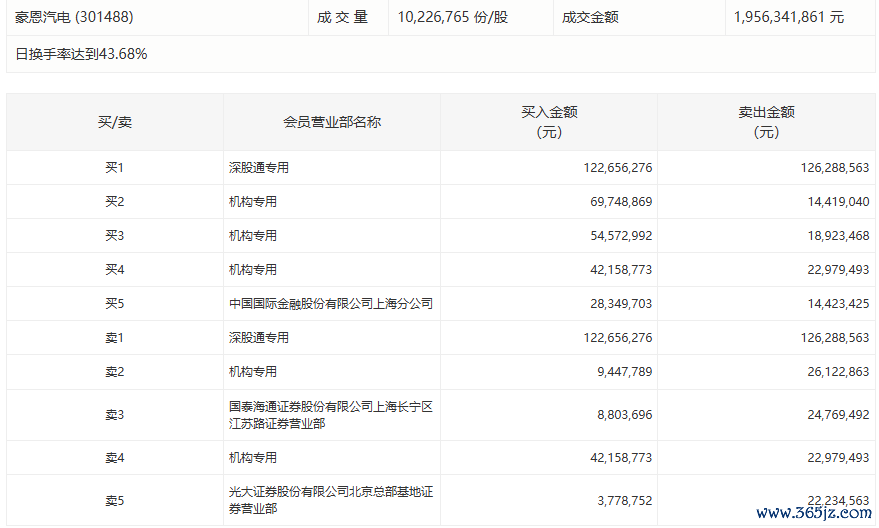
Task: Click 机构专用 in the 买2 row
Action: click(253, 202)
